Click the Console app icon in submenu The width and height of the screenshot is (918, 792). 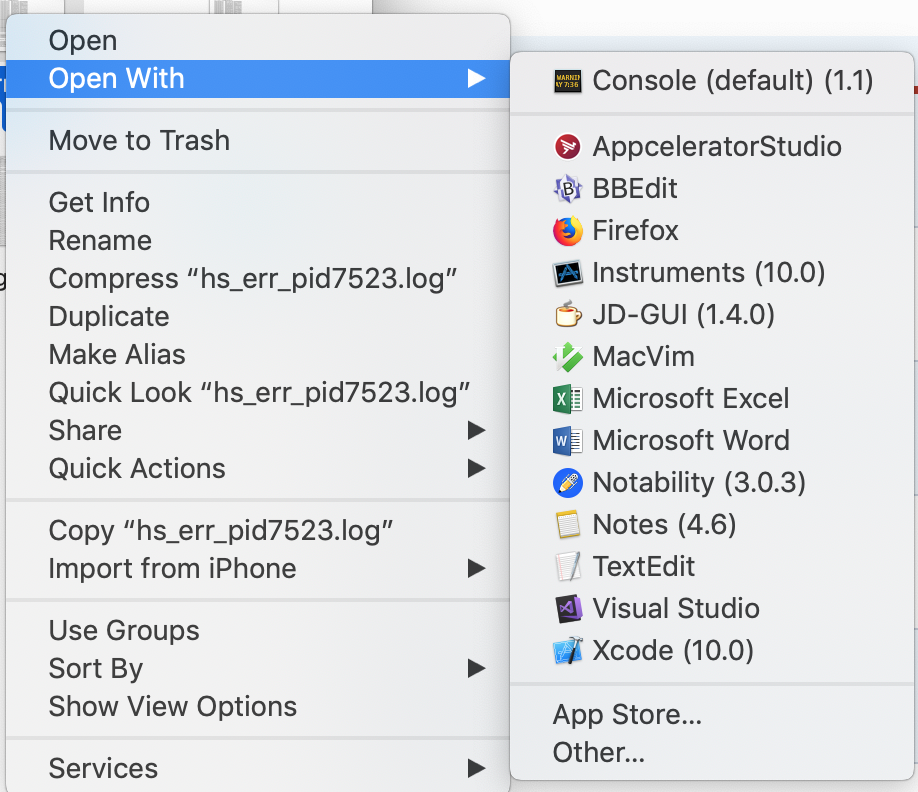tap(567, 81)
